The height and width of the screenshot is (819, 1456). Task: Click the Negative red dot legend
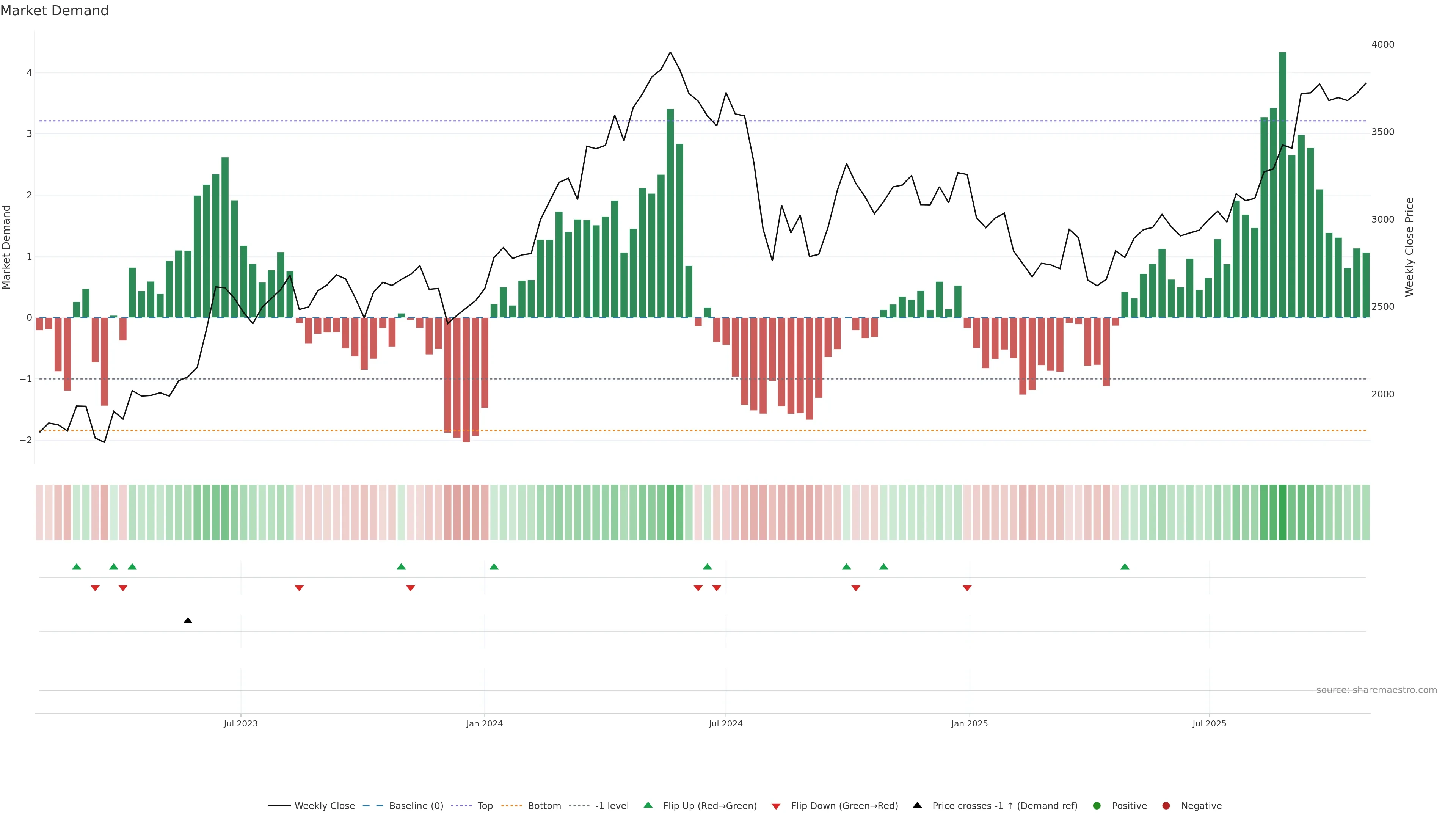click(x=1166, y=805)
